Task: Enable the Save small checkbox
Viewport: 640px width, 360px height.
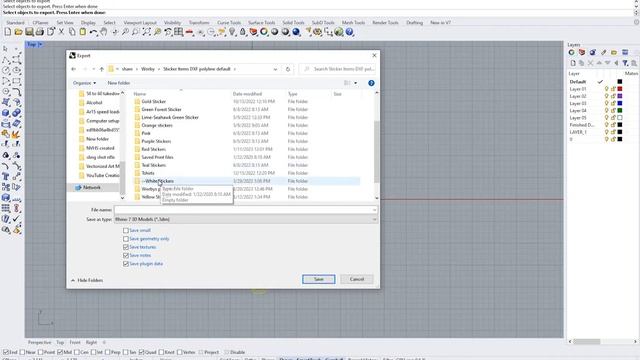Action: pyautogui.click(x=126, y=231)
